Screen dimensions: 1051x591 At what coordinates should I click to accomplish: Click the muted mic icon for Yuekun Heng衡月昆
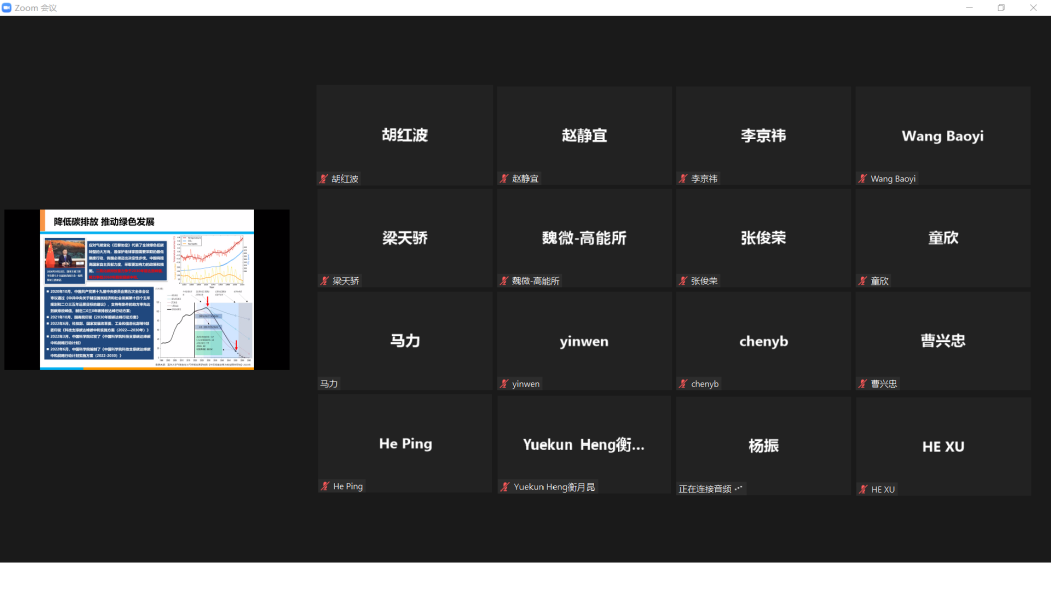tap(504, 486)
